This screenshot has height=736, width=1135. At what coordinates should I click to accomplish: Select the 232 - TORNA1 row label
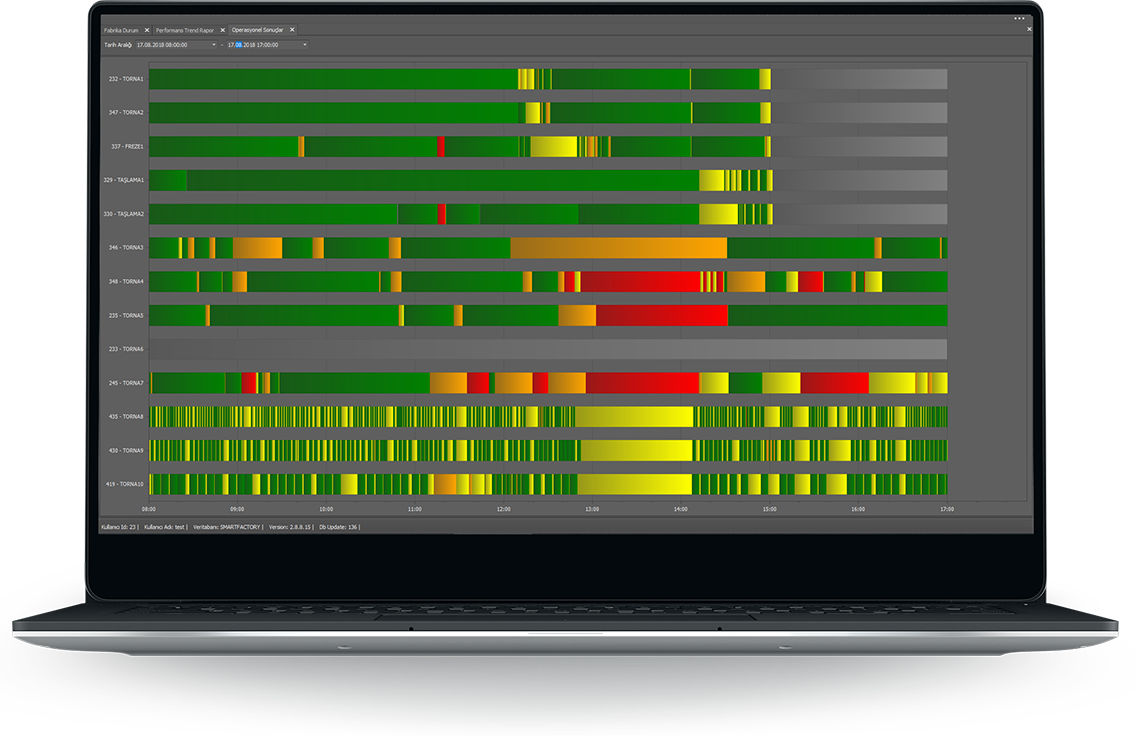126,79
